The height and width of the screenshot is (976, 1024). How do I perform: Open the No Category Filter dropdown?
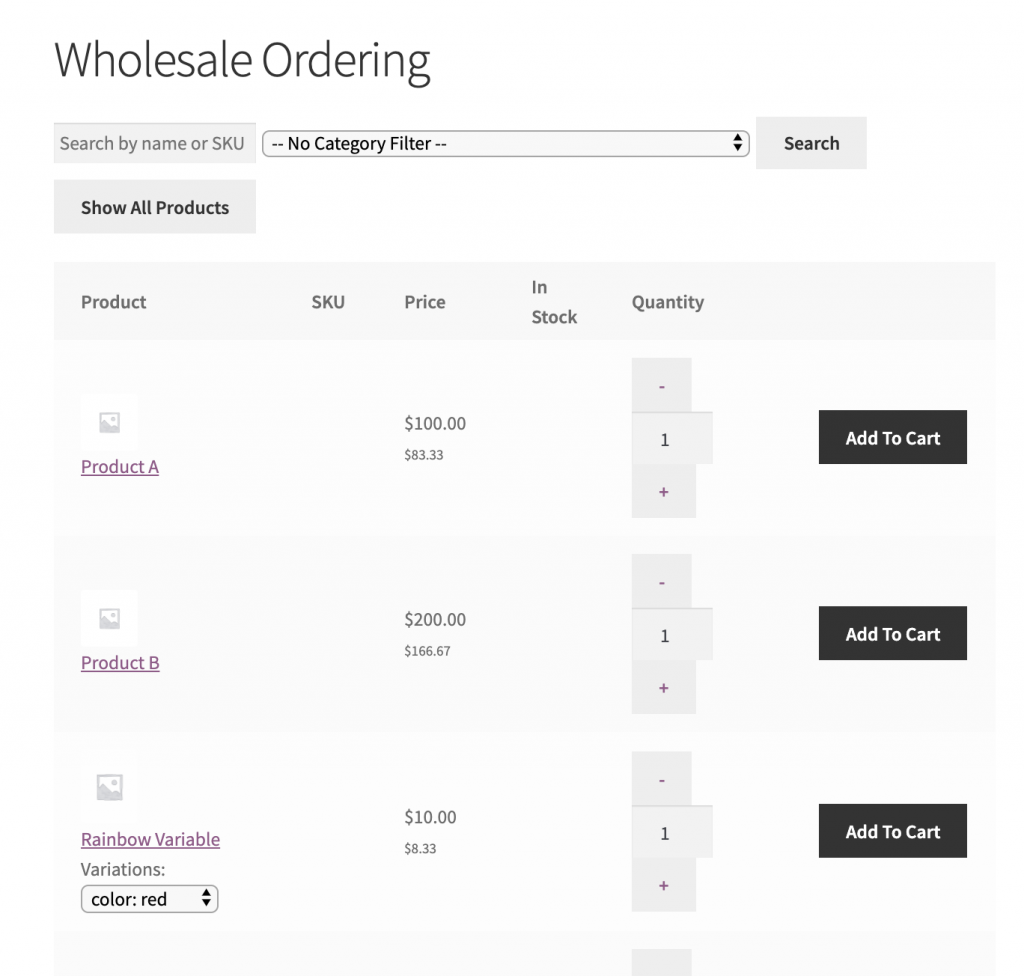[x=505, y=144]
